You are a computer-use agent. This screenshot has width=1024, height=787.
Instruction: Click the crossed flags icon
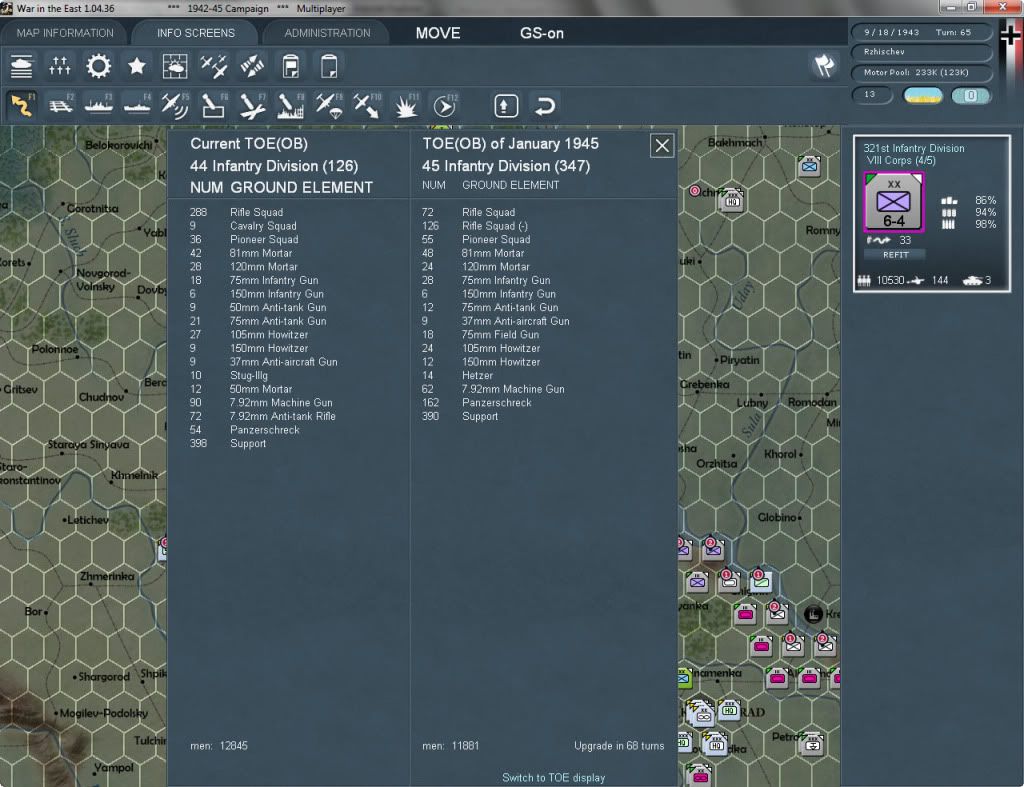824,65
